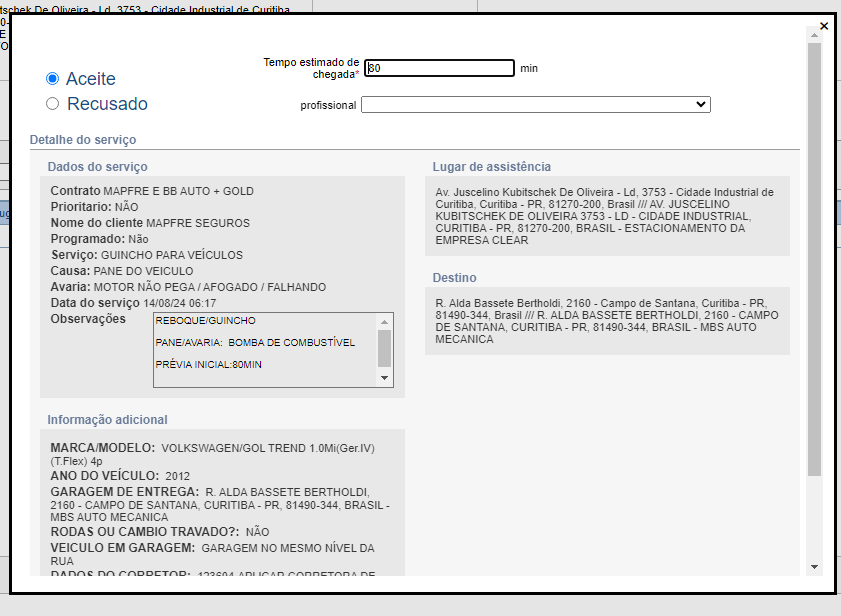This screenshot has width=841, height=616.
Task: Click the Prioritario: NÃO line
Action: click(x=94, y=207)
